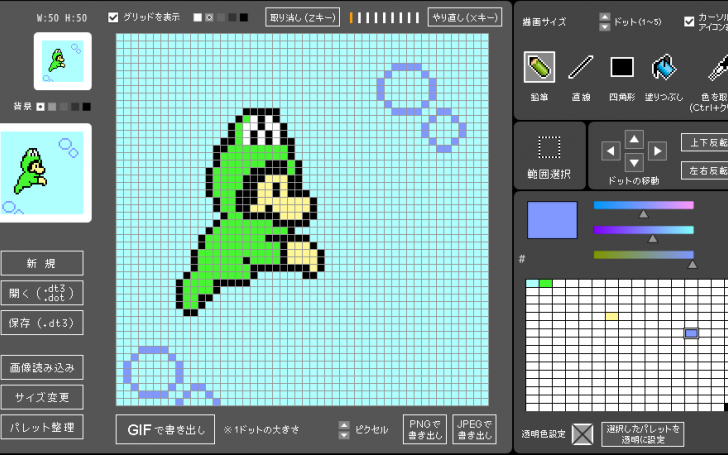Viewport: 728px width, 455px height.
Task: Save as .dt3 with 保存 button
Action: click(x=42, y=323)
